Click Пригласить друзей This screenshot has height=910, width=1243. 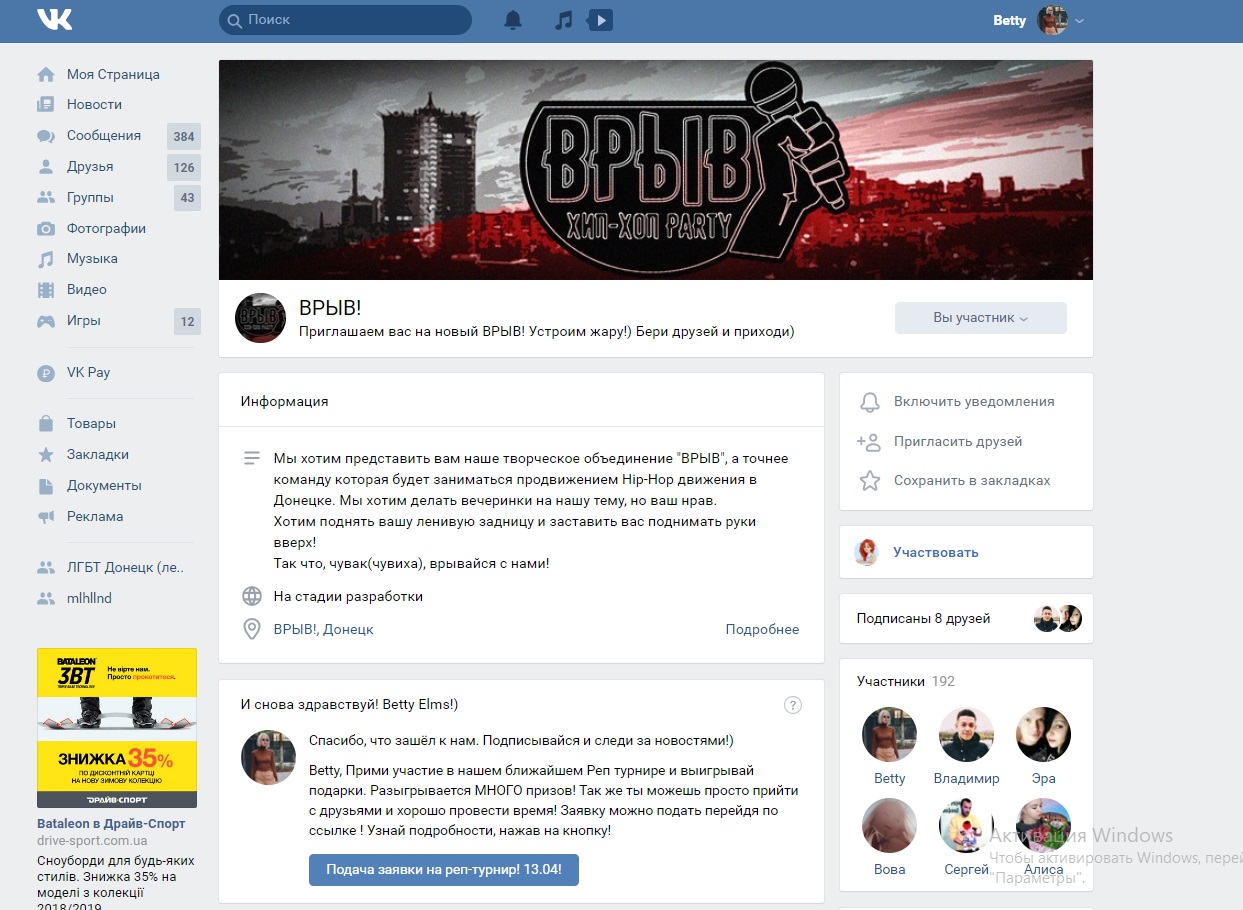tap(958, 442)
